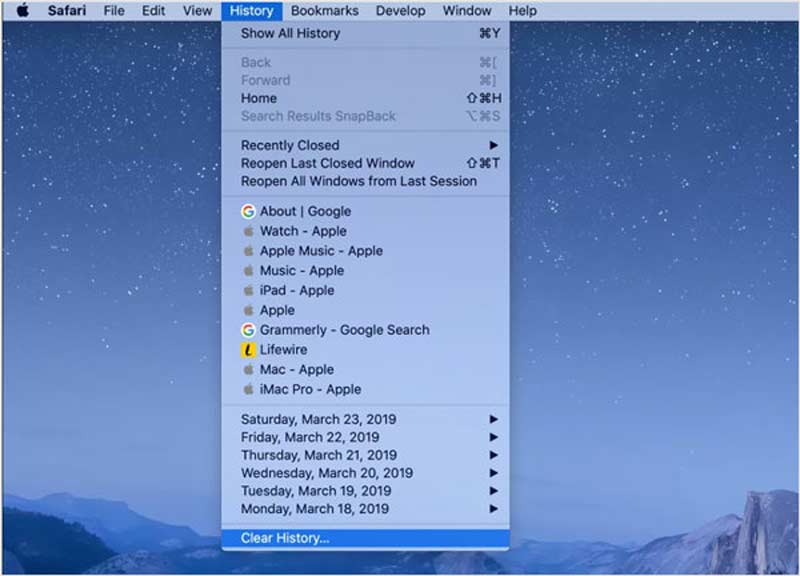Open the Help menu

click(x=522, y=11)
